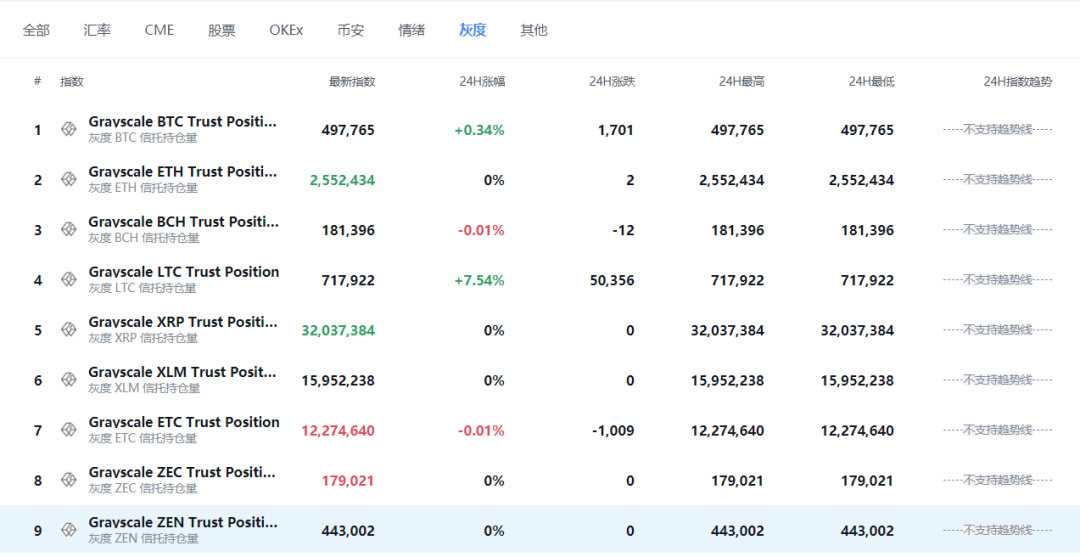The image size is (1080, 557).
Task: Click the Grayscale BCH Trust row icon
Action: tap(69, 229)
